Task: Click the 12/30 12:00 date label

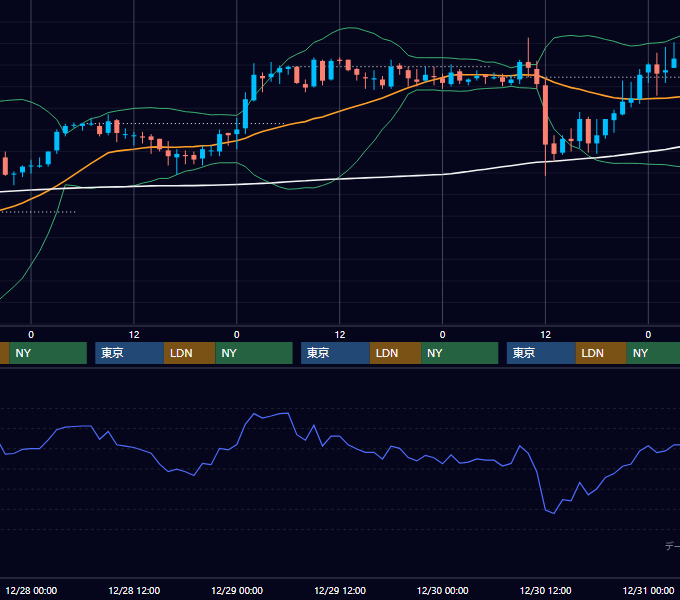Action: [546, 590]
